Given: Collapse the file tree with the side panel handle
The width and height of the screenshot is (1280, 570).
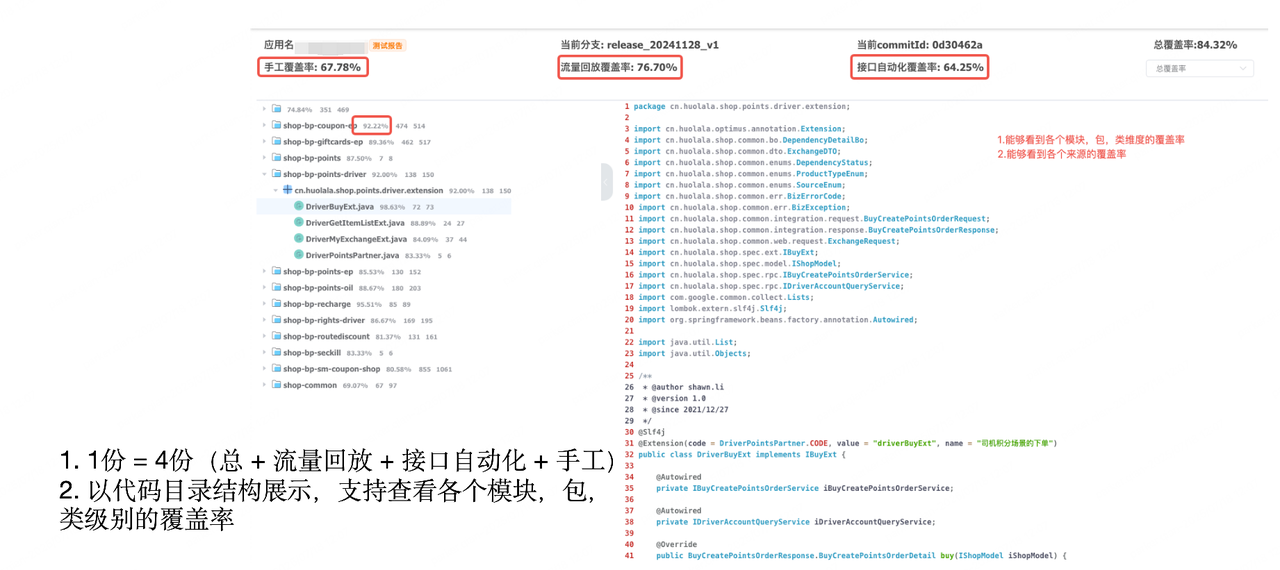Looking at the screenshot, I should click(x=606, y=182).
